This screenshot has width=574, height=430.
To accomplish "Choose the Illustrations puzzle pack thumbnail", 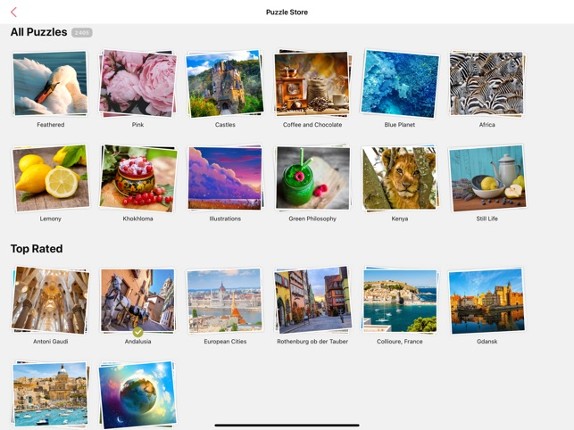I will tap(225, 178).
